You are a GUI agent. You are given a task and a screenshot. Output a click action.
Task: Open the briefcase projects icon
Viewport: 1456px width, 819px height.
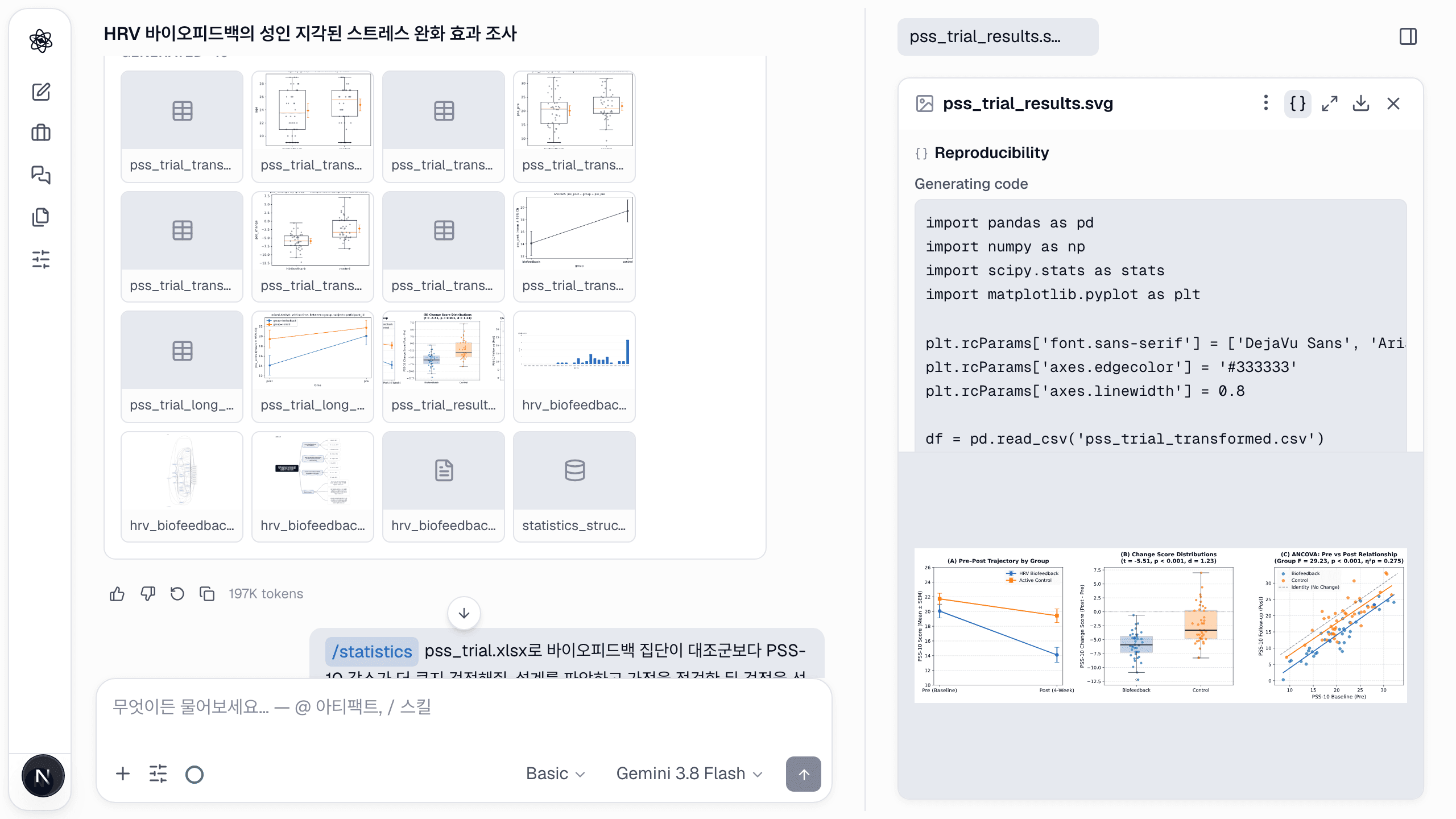tap(41, 133)
